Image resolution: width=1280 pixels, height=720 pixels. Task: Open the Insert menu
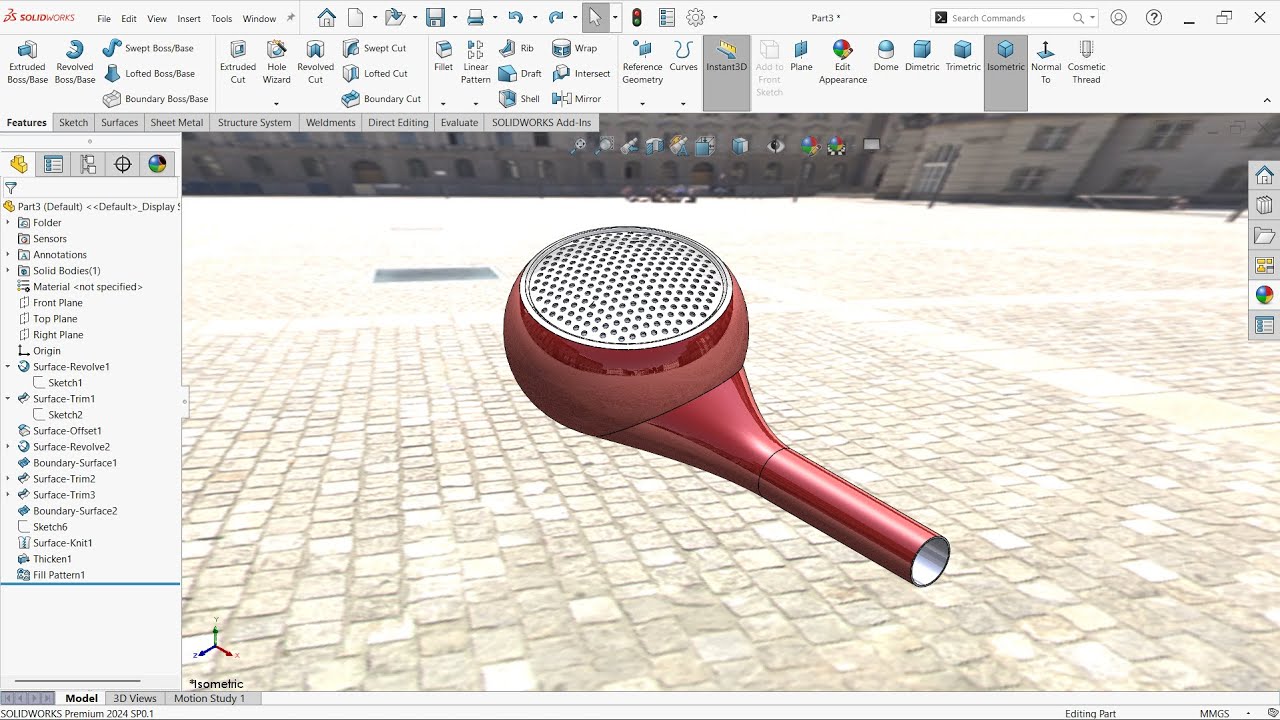tap(188, 19)
